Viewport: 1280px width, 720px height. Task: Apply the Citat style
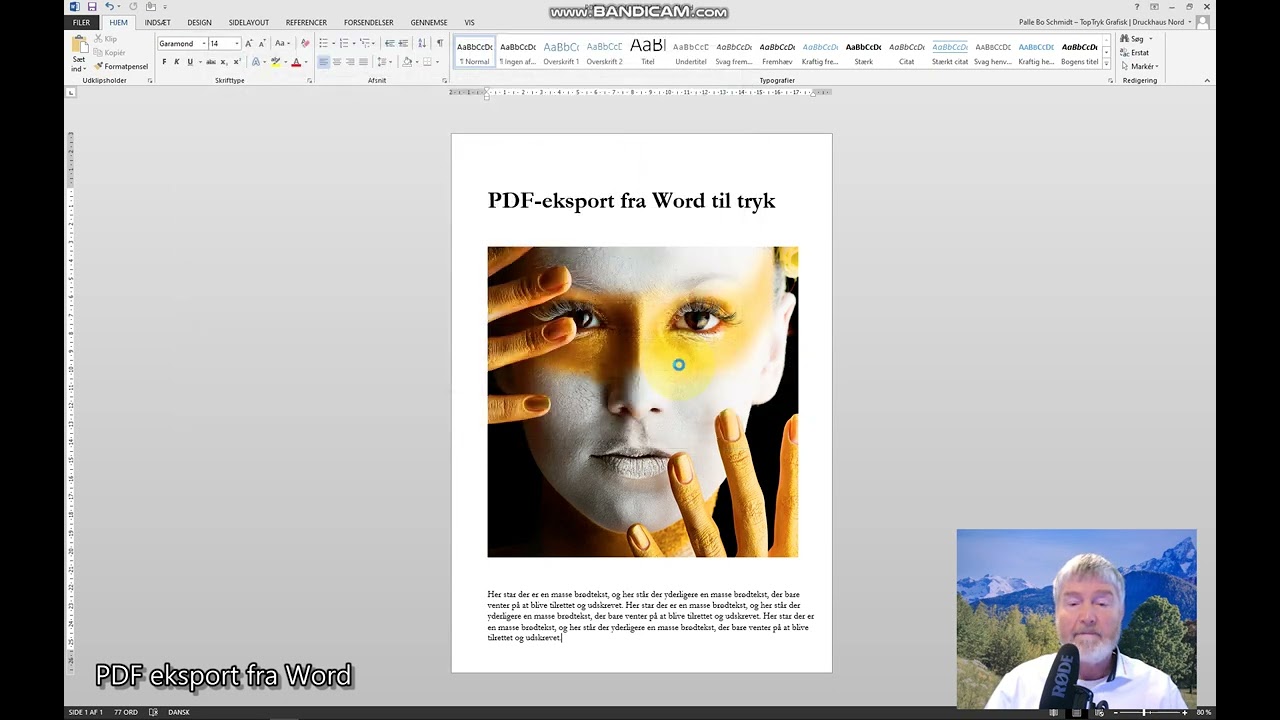click(x=906, y=53)
